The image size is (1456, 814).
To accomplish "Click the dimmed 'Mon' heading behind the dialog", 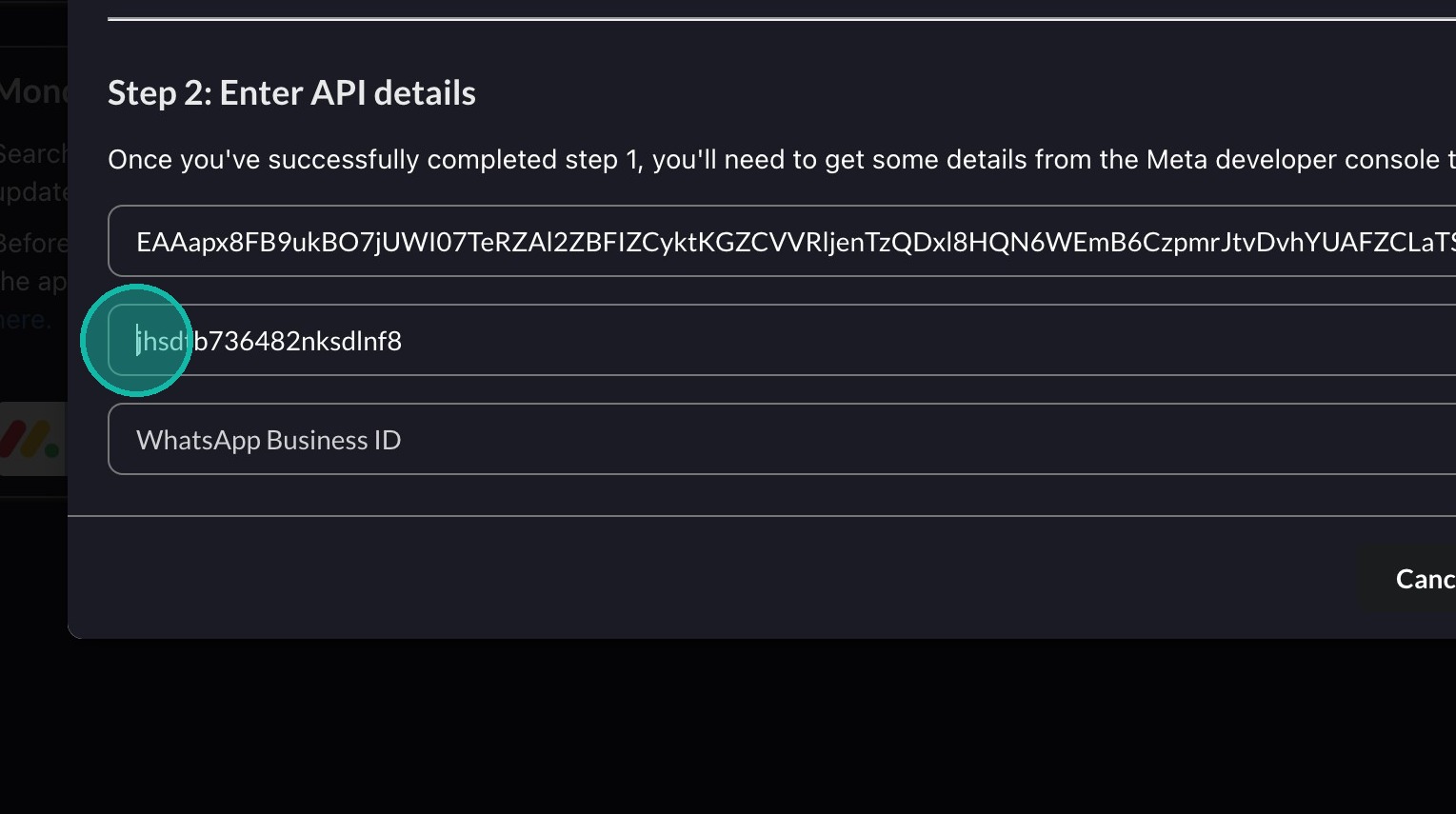I will coord(33,92).
